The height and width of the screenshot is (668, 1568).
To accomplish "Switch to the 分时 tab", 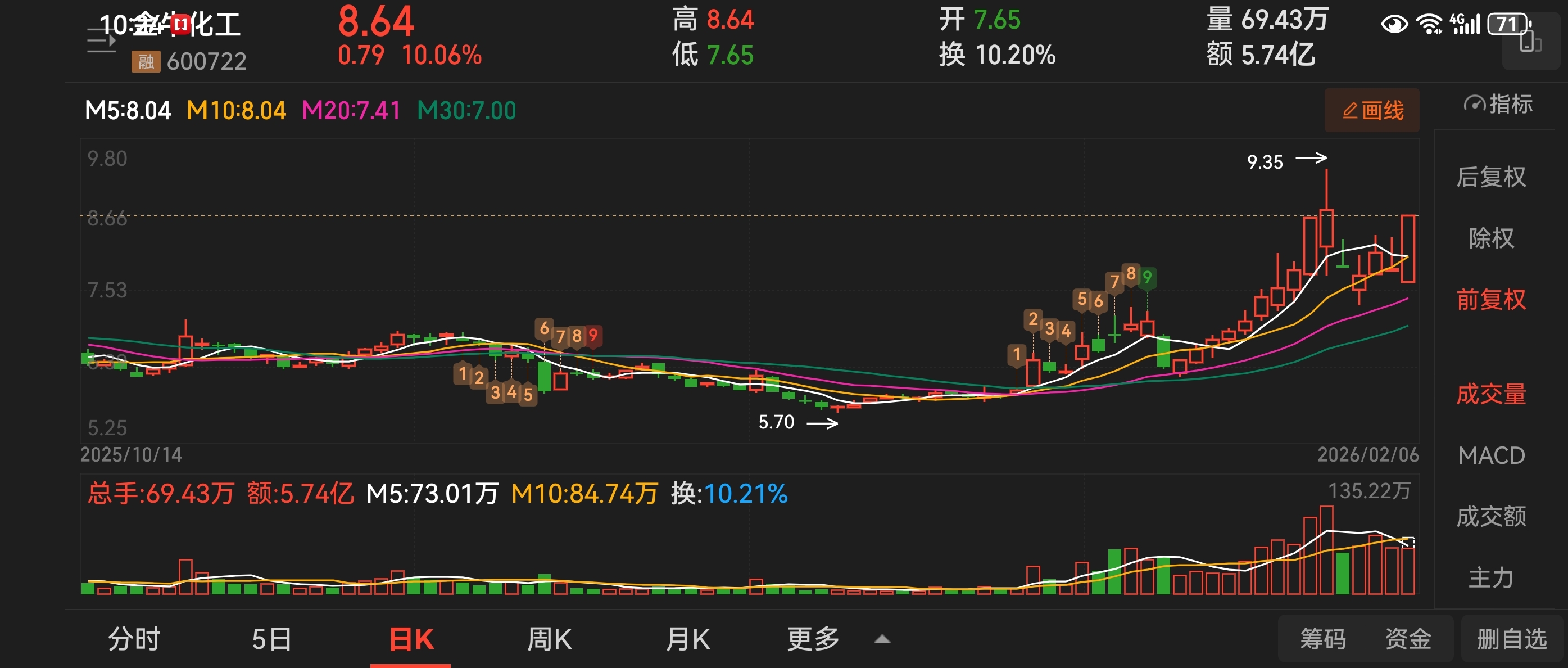I will (134, 639).
